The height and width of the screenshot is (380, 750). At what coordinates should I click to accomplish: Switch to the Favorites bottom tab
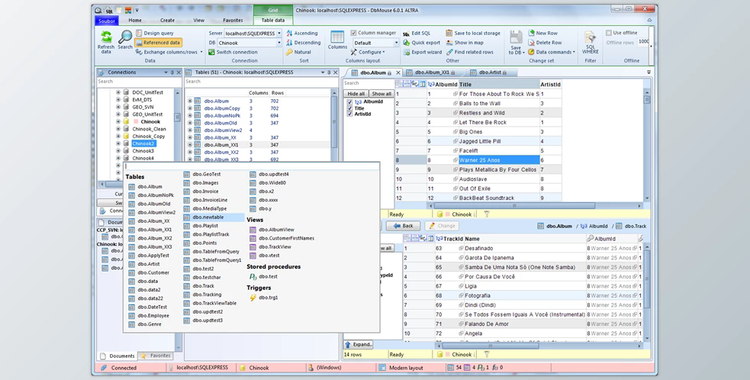tap(156, 356)
